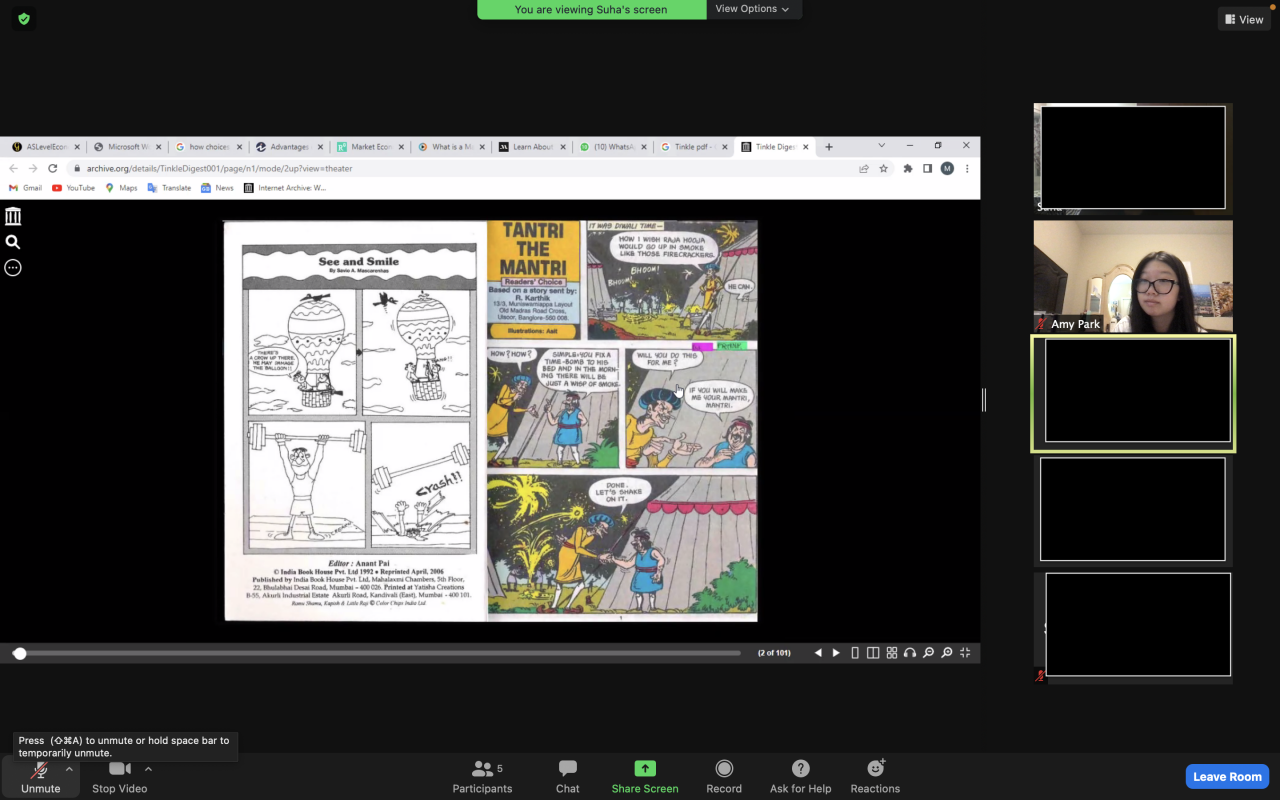The image size is (1280, 800).
Task: Open the Internet Archive bookmark
Action: click(x=285, y=188)
